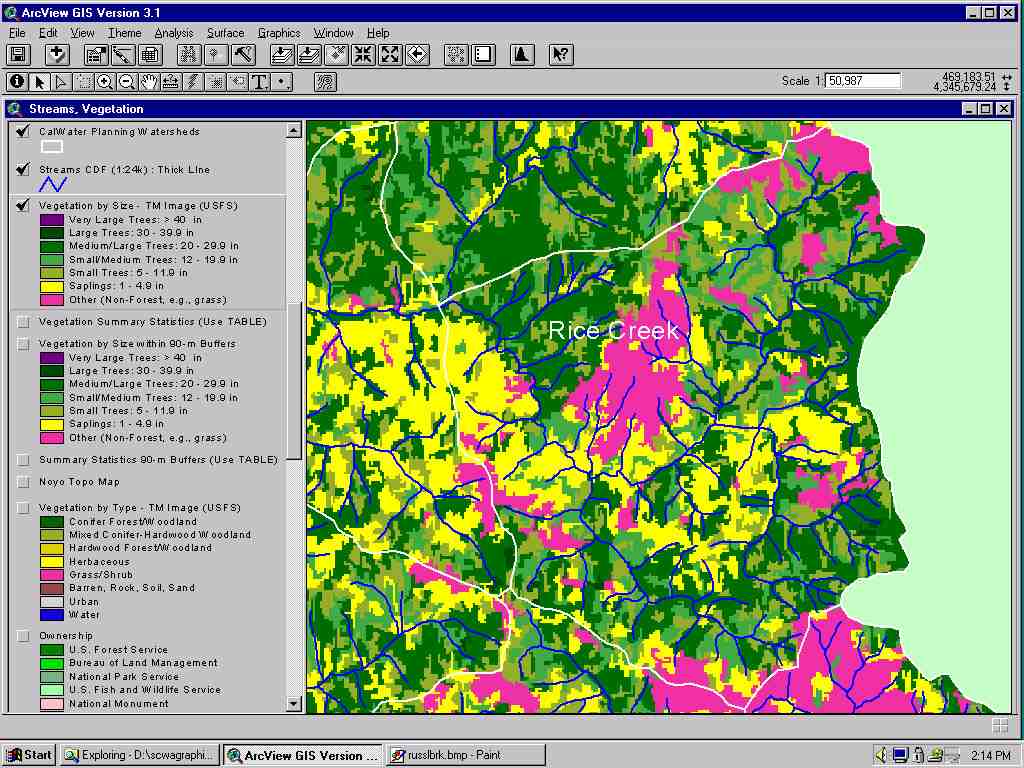Check Vegetation by Type theme checkbox
The width and height of the screenshot is (1024, 768).
[x=24, y=507]
